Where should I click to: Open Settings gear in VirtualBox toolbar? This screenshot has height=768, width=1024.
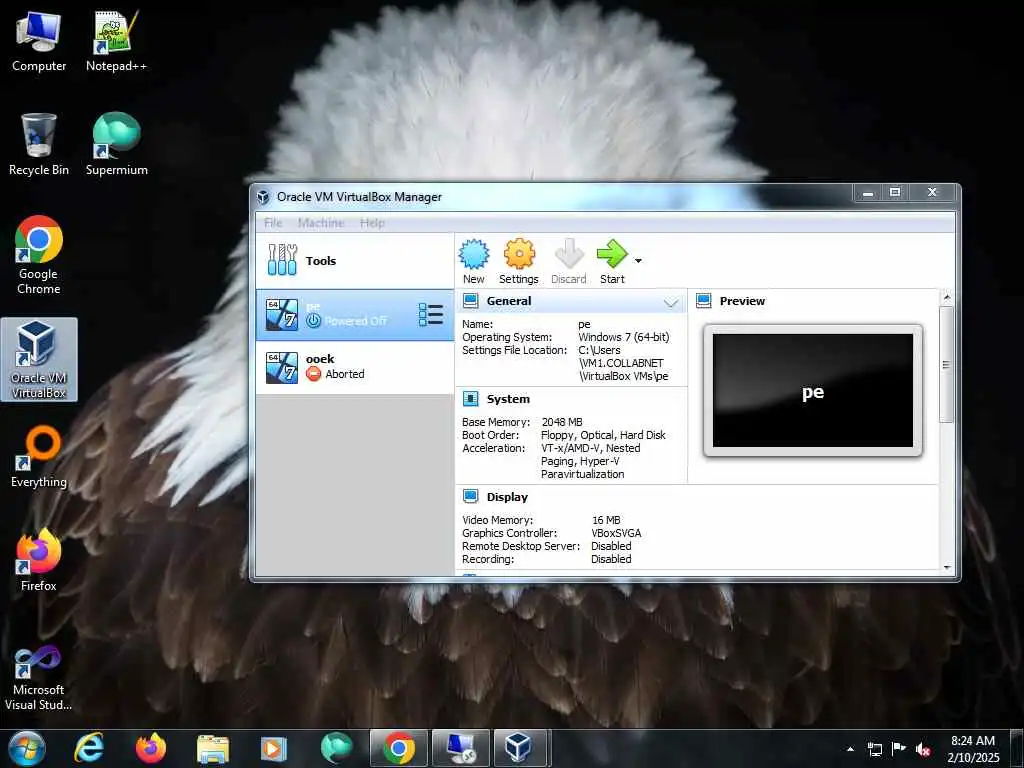click(x=519, y=254)
